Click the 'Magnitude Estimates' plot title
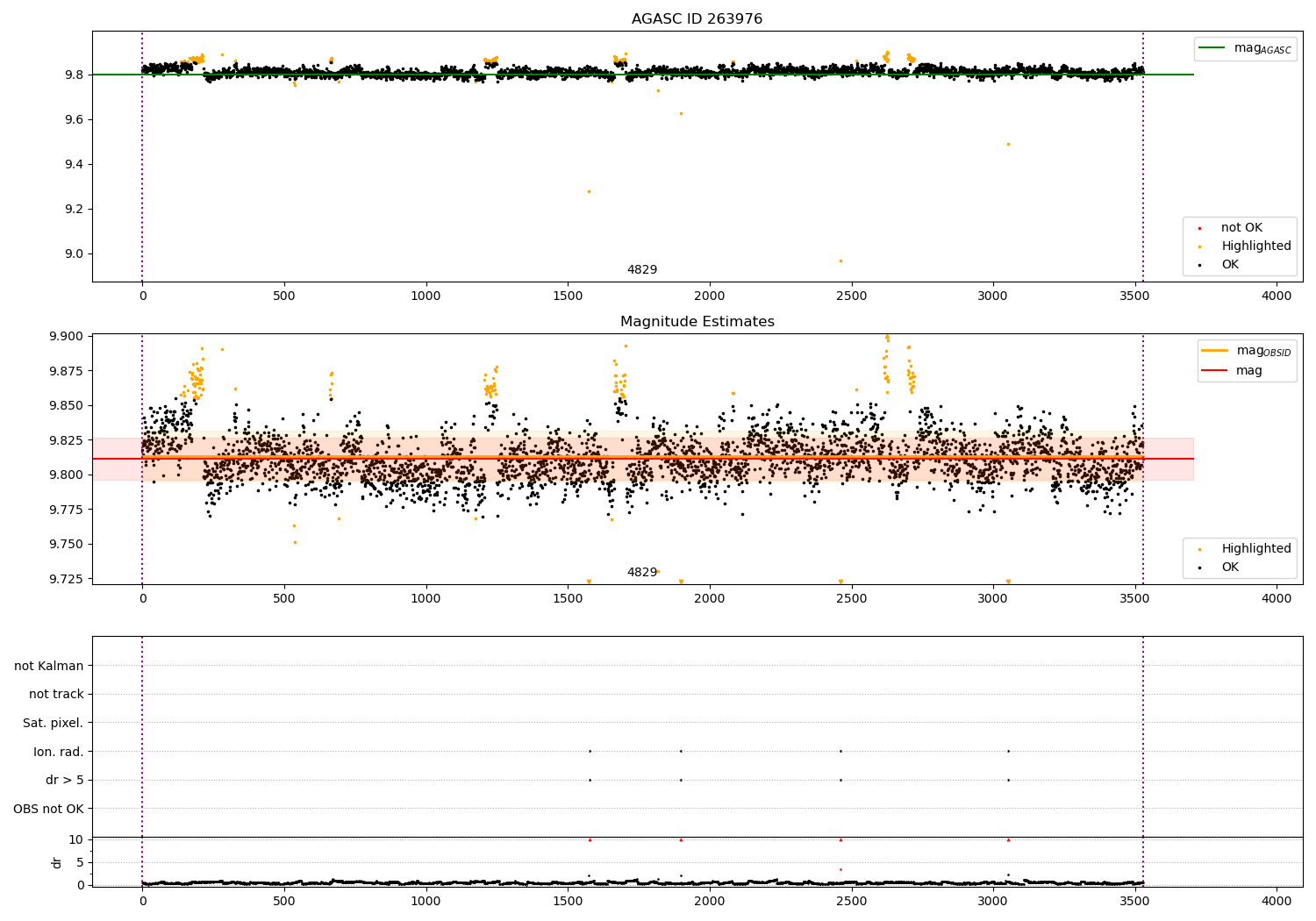The height and width of the screenshot is (921, 1316). point(697,322)
